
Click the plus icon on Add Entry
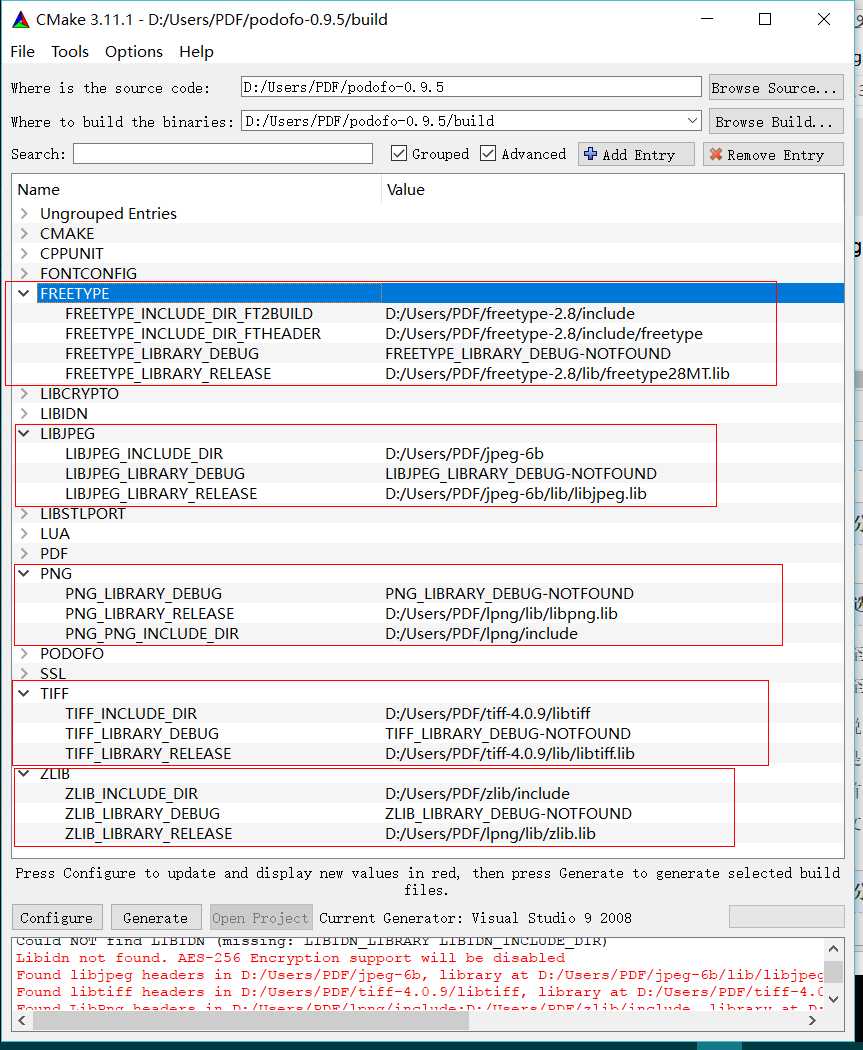pos(590,154)
